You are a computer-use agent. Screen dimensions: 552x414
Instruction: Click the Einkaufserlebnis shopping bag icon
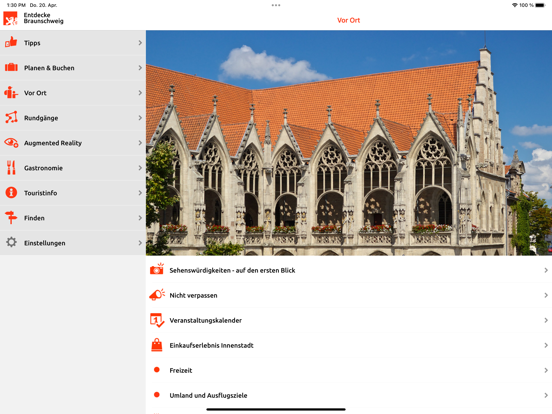tap(157, 345)
